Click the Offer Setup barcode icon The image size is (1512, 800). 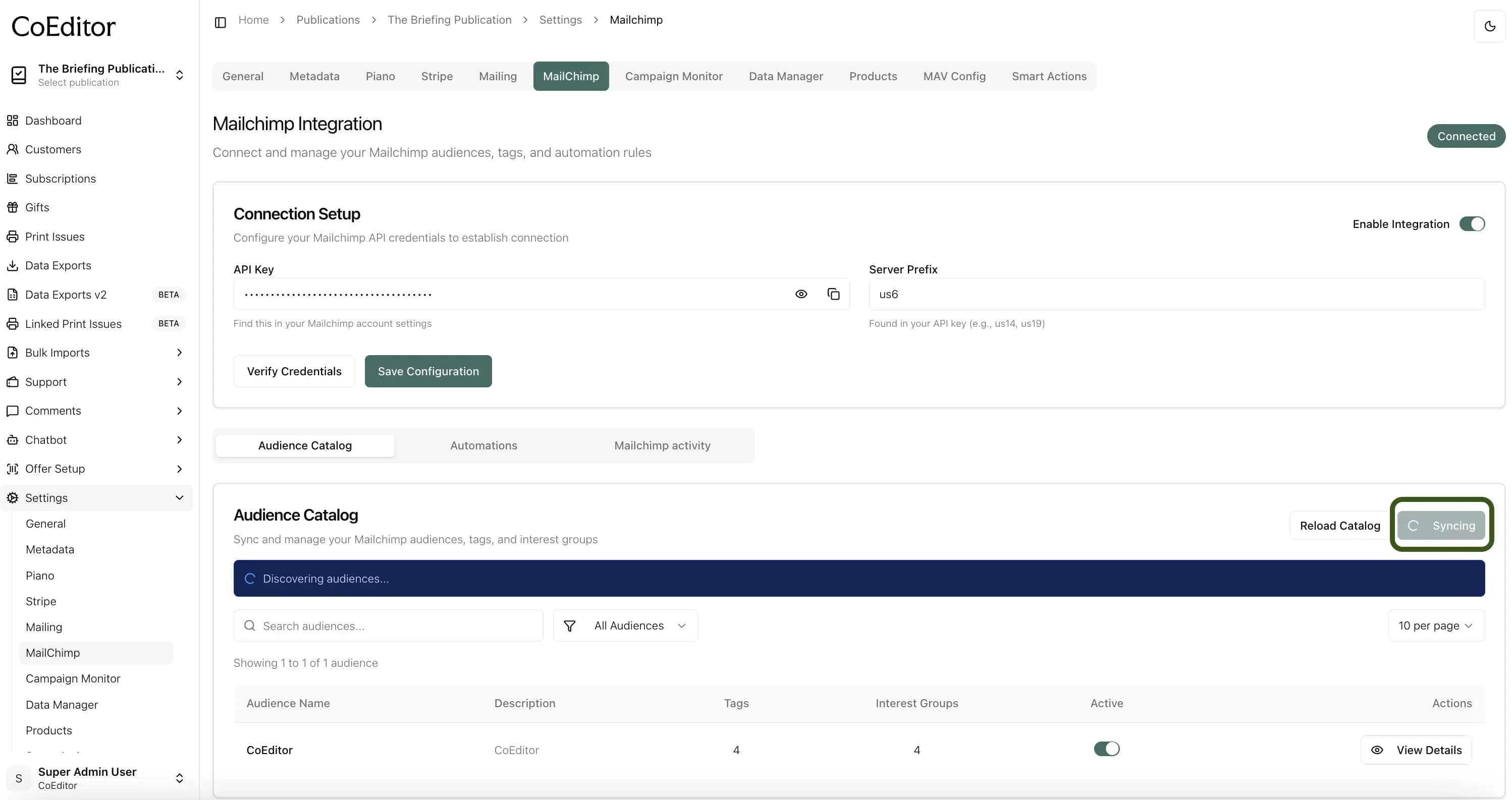[x=12, y=469]
